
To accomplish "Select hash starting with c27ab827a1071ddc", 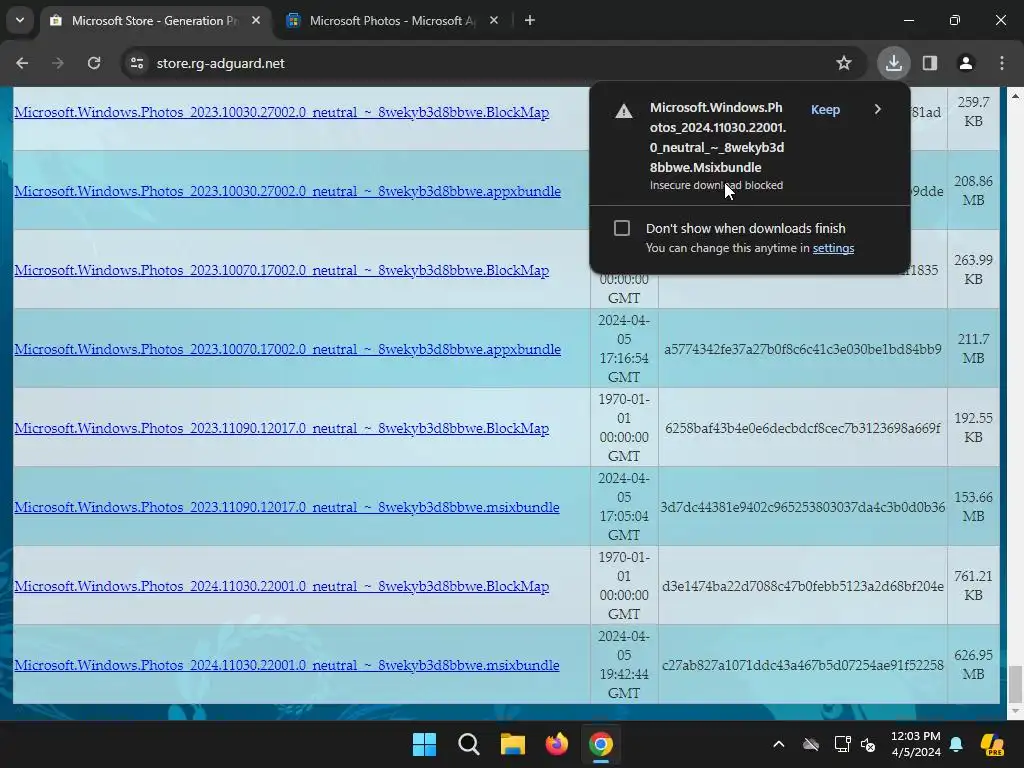I will point(803,665).
